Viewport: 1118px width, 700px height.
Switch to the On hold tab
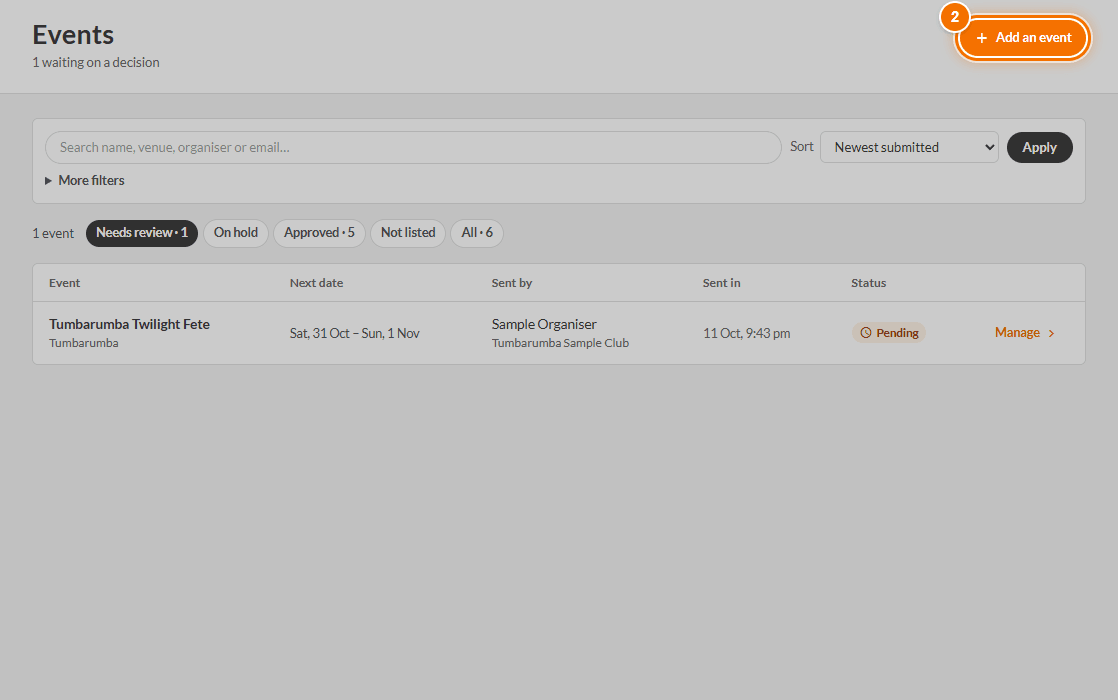point(236,233)
